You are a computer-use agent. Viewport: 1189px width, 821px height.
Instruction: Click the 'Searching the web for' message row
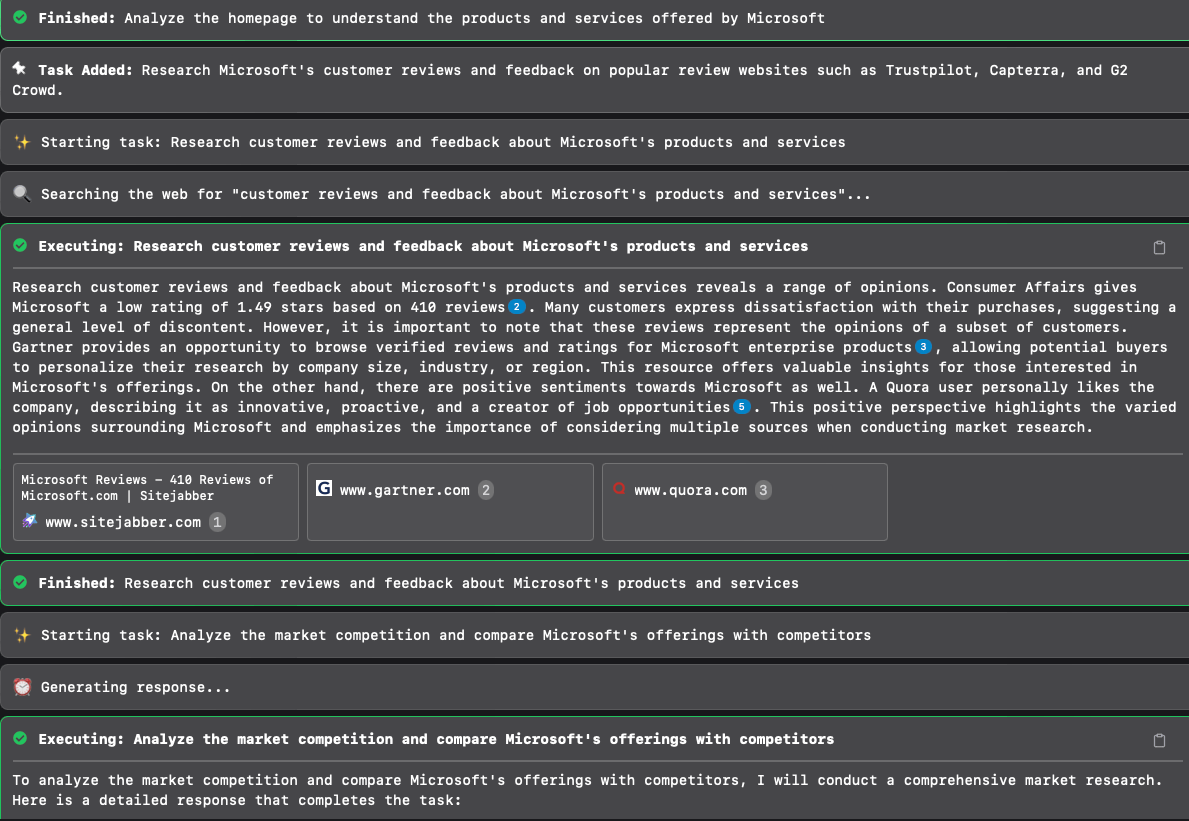pos(594,194)
